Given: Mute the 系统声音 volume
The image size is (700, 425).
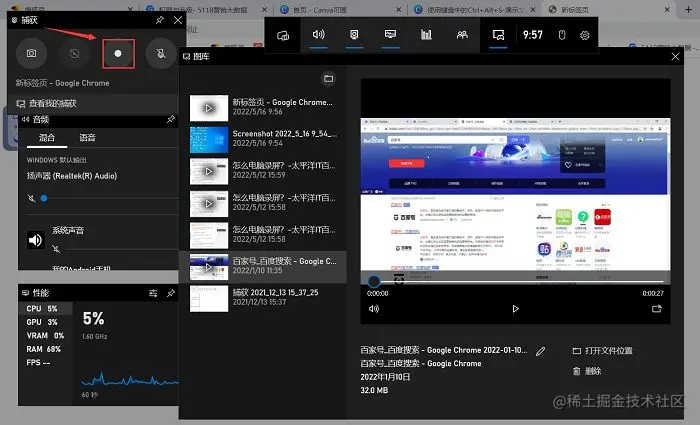Looking at the screenshot, I should (x=56, y=249).
